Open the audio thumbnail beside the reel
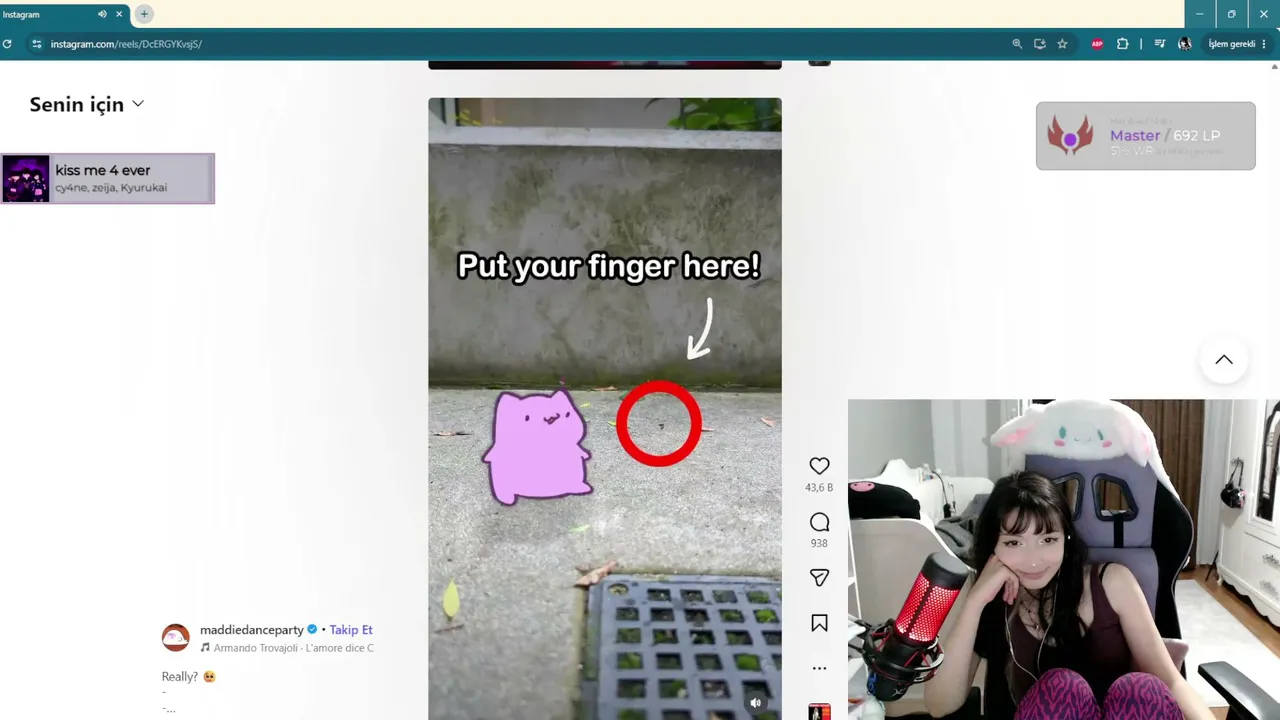The image size is (1280, 720). (x=819, y=712)
